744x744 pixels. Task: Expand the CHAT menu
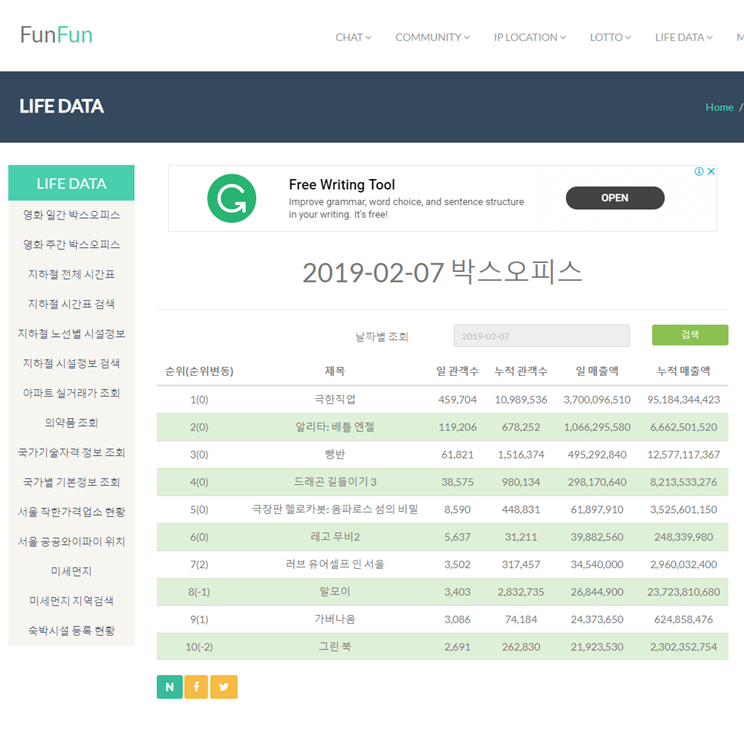tap(353, 37)
